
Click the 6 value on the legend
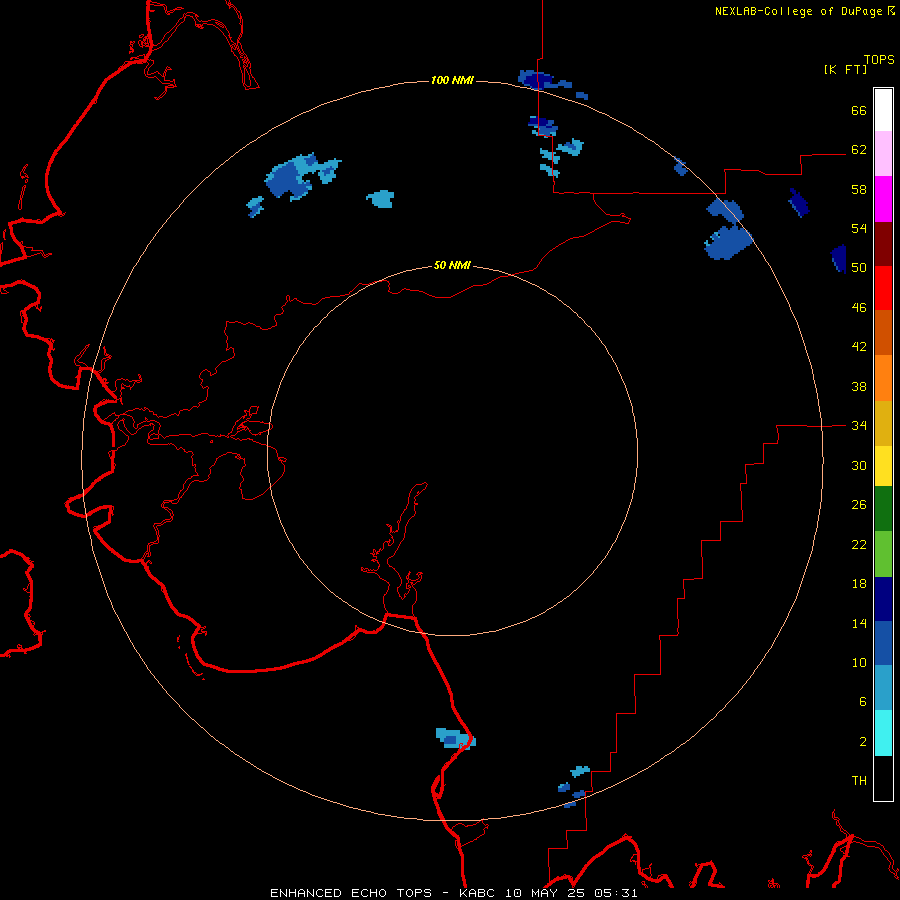pyautogui.click(x=862, y=702)
